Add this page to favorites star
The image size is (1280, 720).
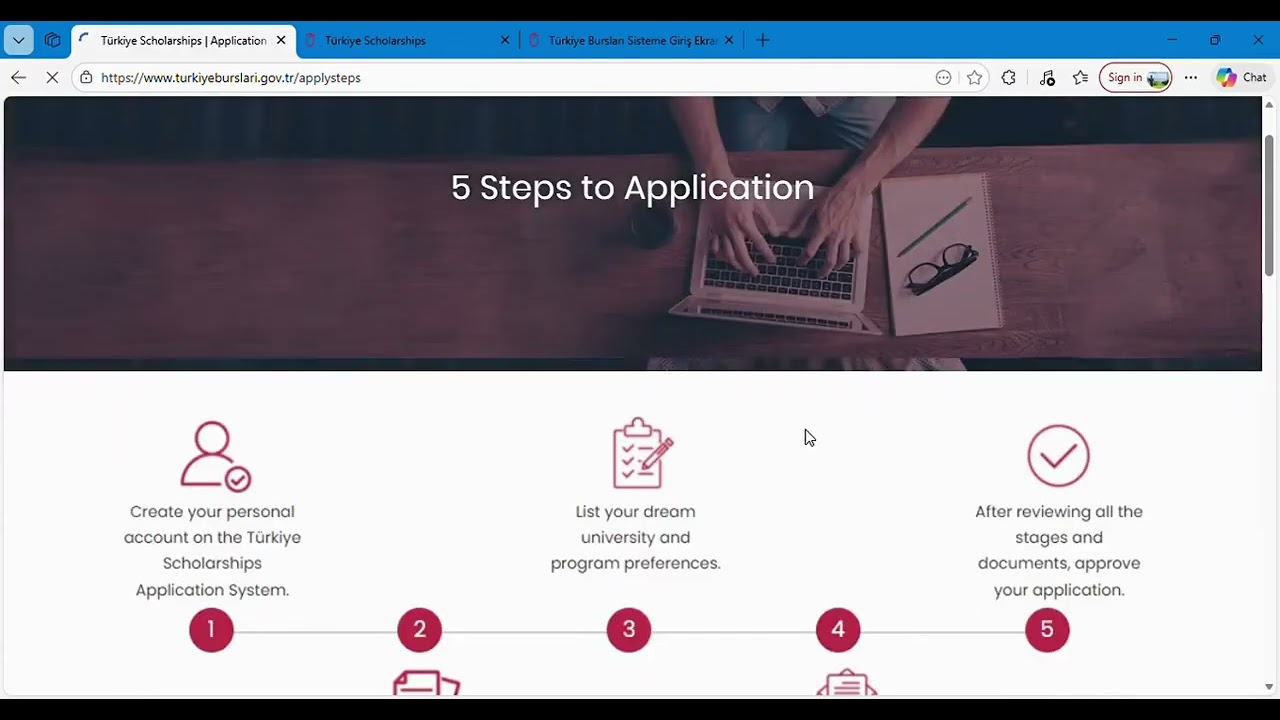click(x=975, y=77)
